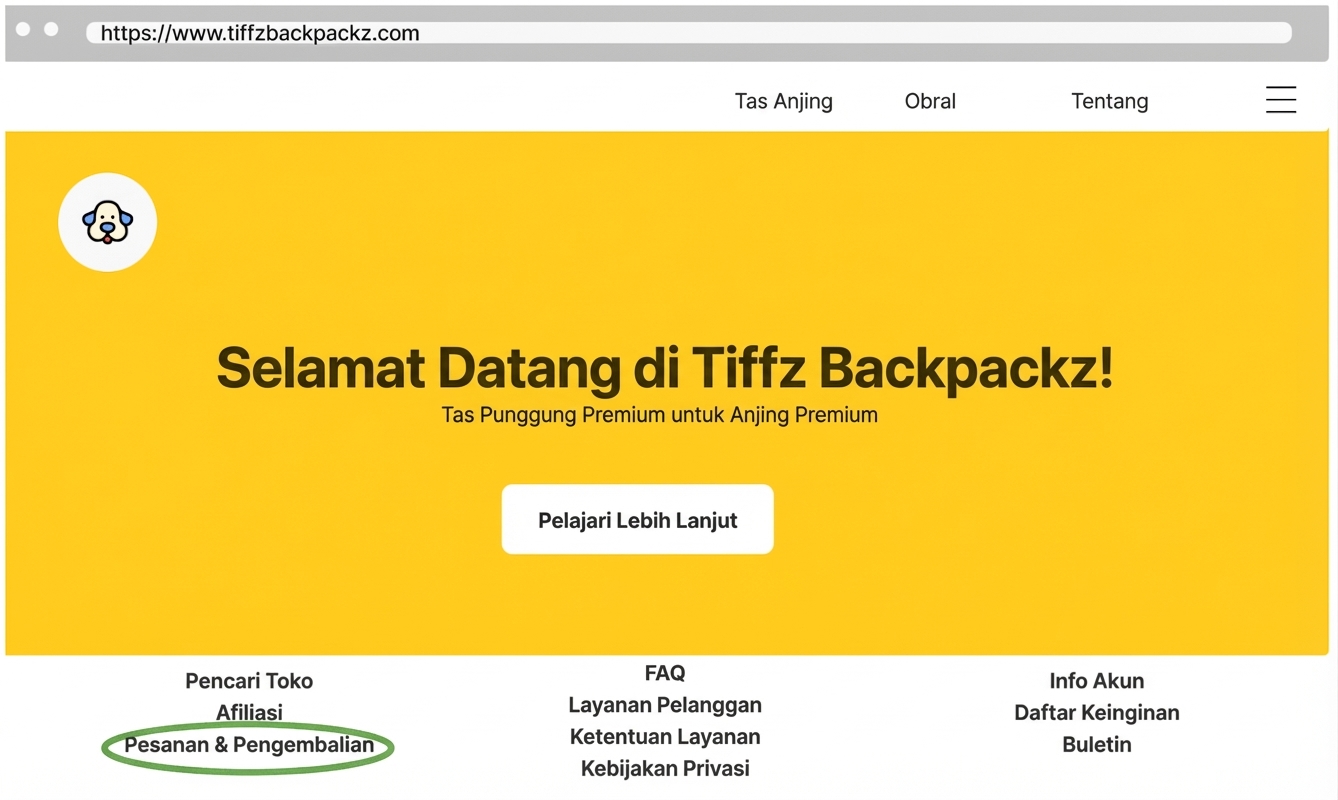The image size is (1338, 800).
Task: Click the Pelajari Lebih Lanjut button
Action: tap(638, 520)
